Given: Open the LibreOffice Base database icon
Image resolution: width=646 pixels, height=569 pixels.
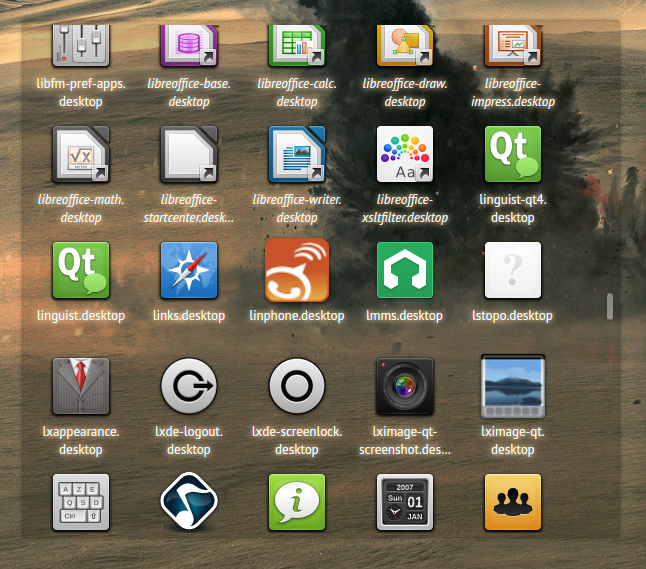Looking at the screenshot, I should [x=189, y=45].
